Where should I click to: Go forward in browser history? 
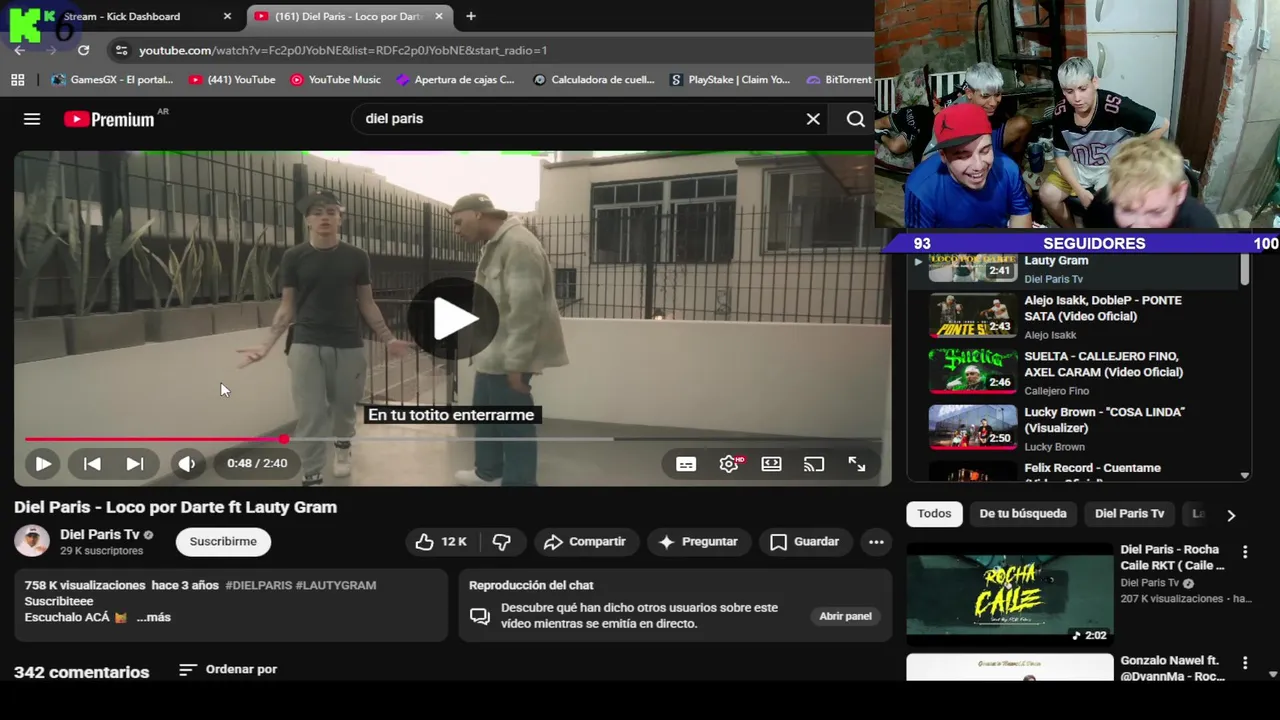(x=50, y=50)
